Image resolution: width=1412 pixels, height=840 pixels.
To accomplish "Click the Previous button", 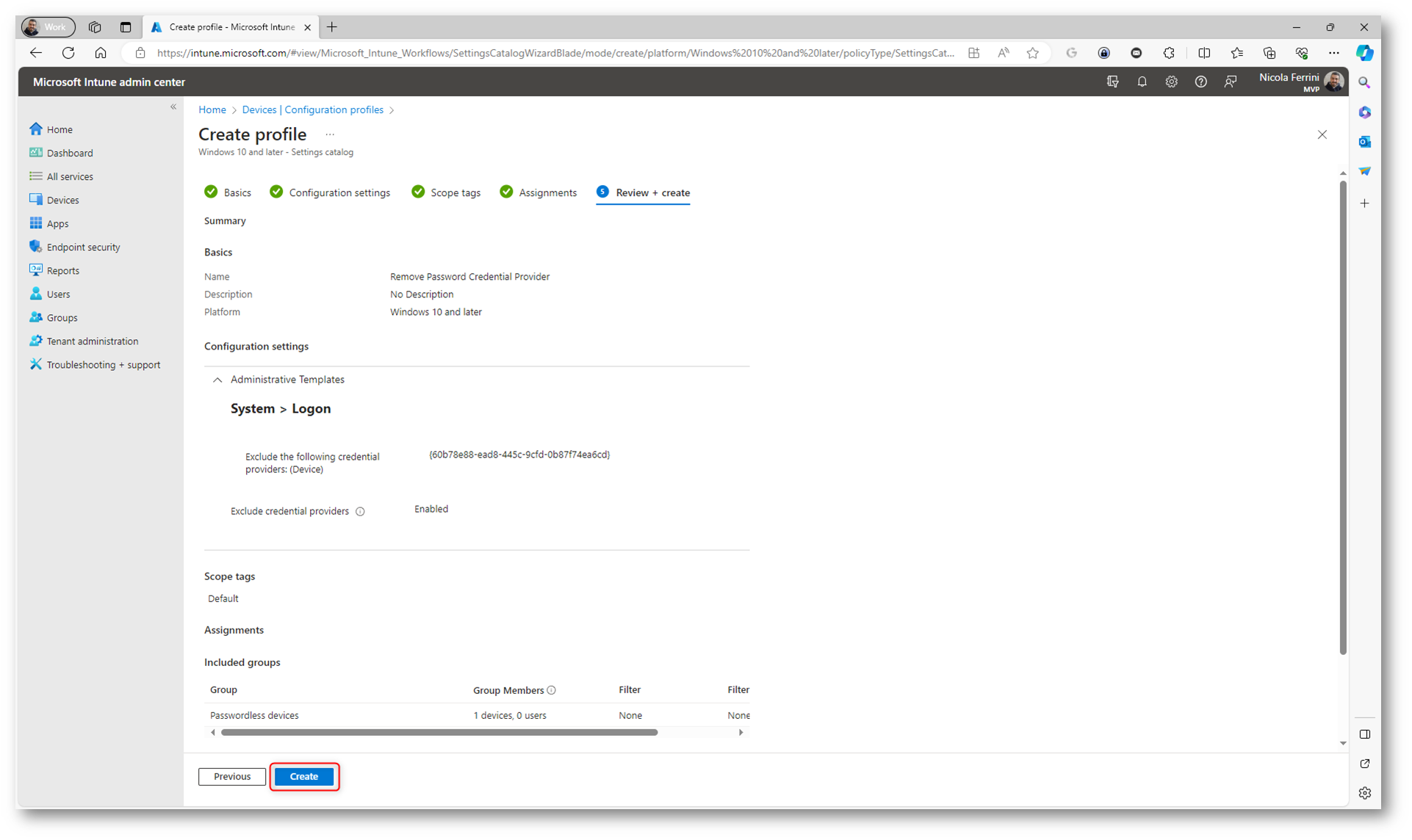I will coord(232,777).
